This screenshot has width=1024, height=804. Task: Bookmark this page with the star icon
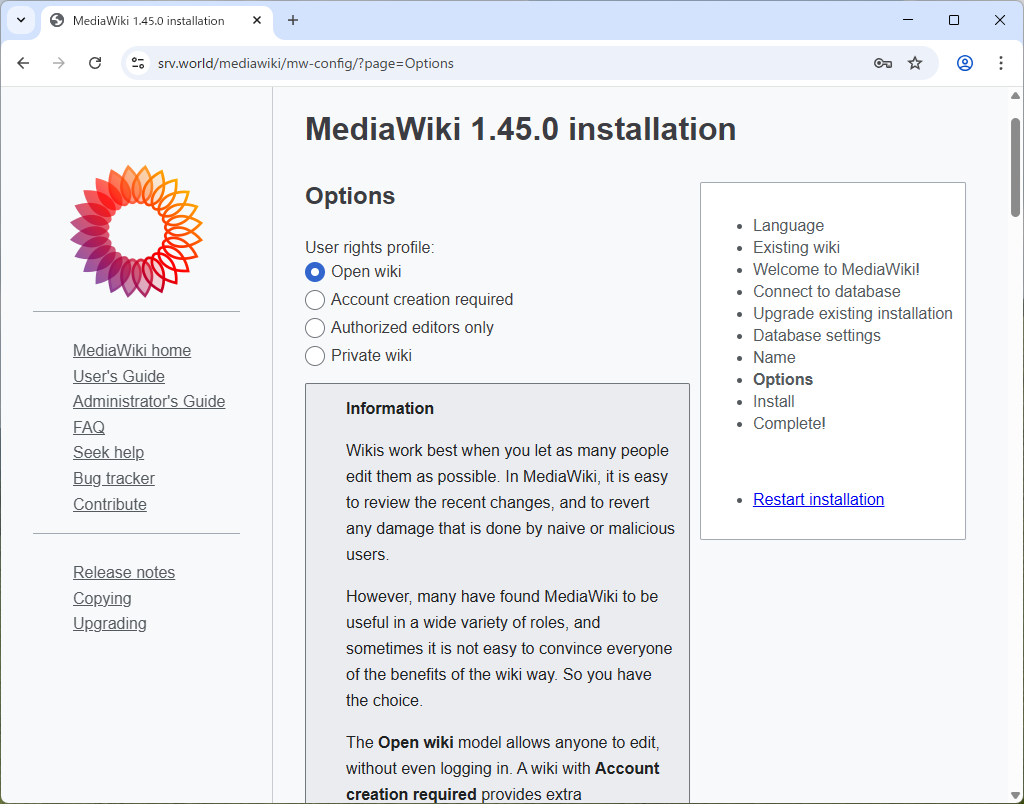click(x=915, y=62)
